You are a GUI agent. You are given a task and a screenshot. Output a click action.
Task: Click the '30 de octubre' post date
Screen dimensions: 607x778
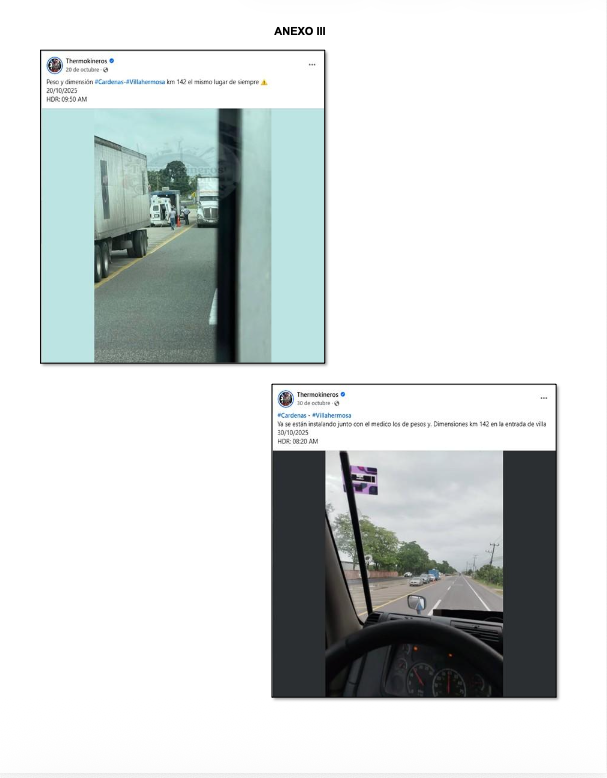tap(314, 403)
